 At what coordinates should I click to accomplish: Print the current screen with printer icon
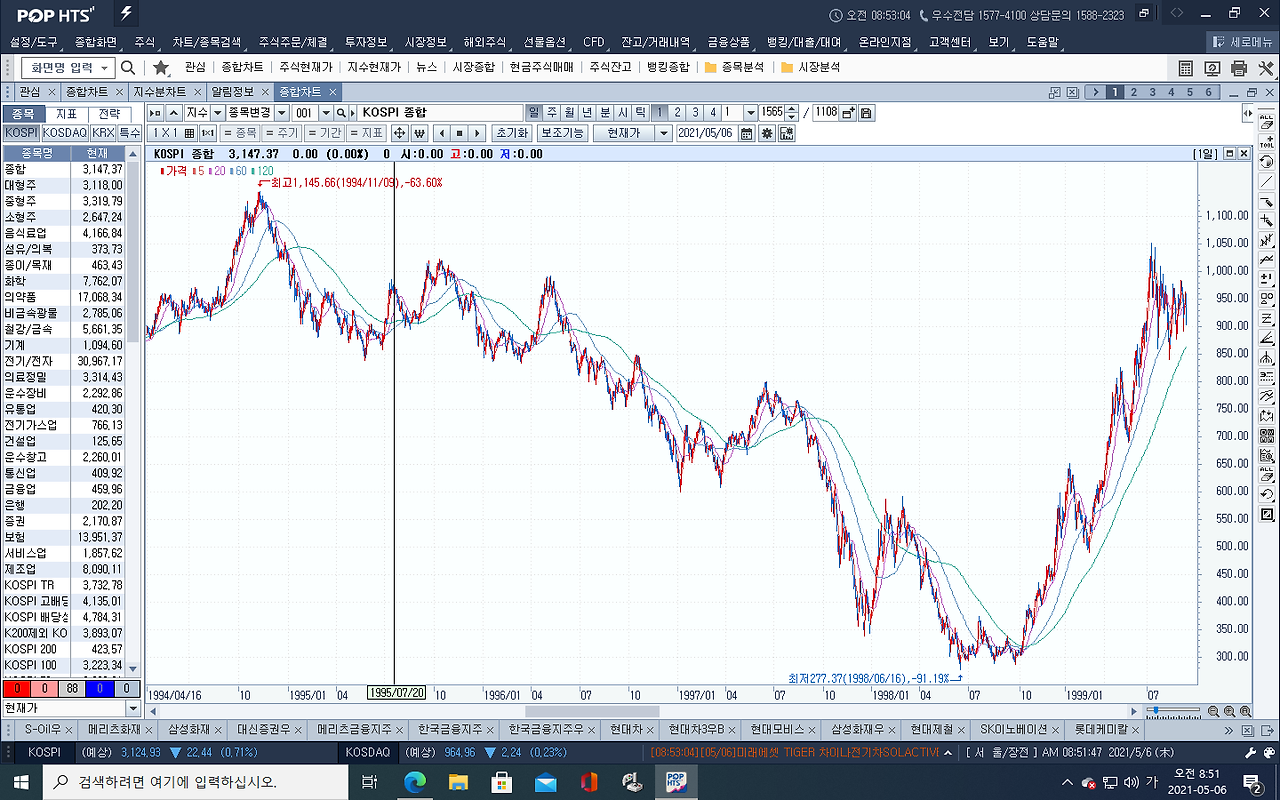(x=1240, y=68)
